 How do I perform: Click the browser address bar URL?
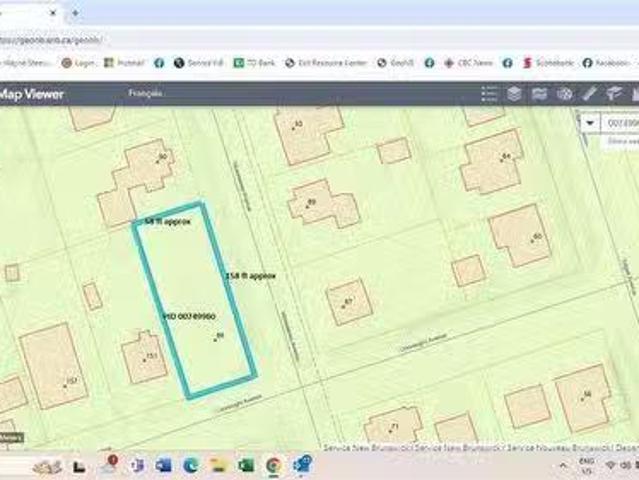tap(51, 40)
